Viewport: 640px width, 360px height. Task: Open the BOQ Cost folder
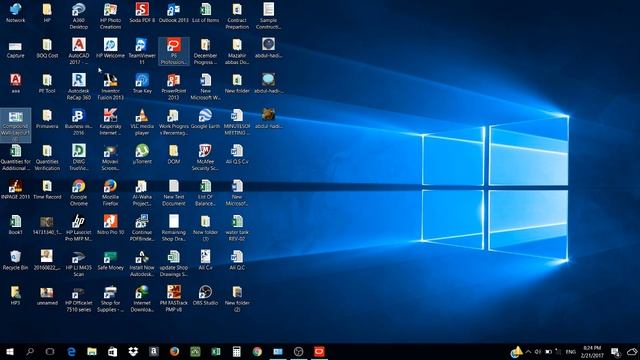pos(47,48)
